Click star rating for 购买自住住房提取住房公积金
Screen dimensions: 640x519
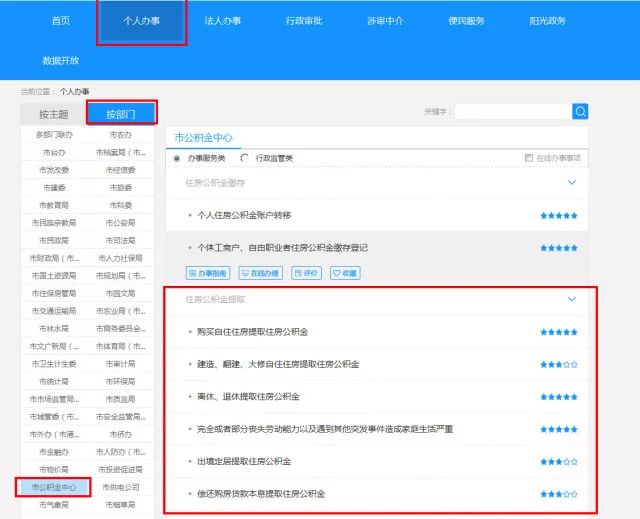coord(558,332)
